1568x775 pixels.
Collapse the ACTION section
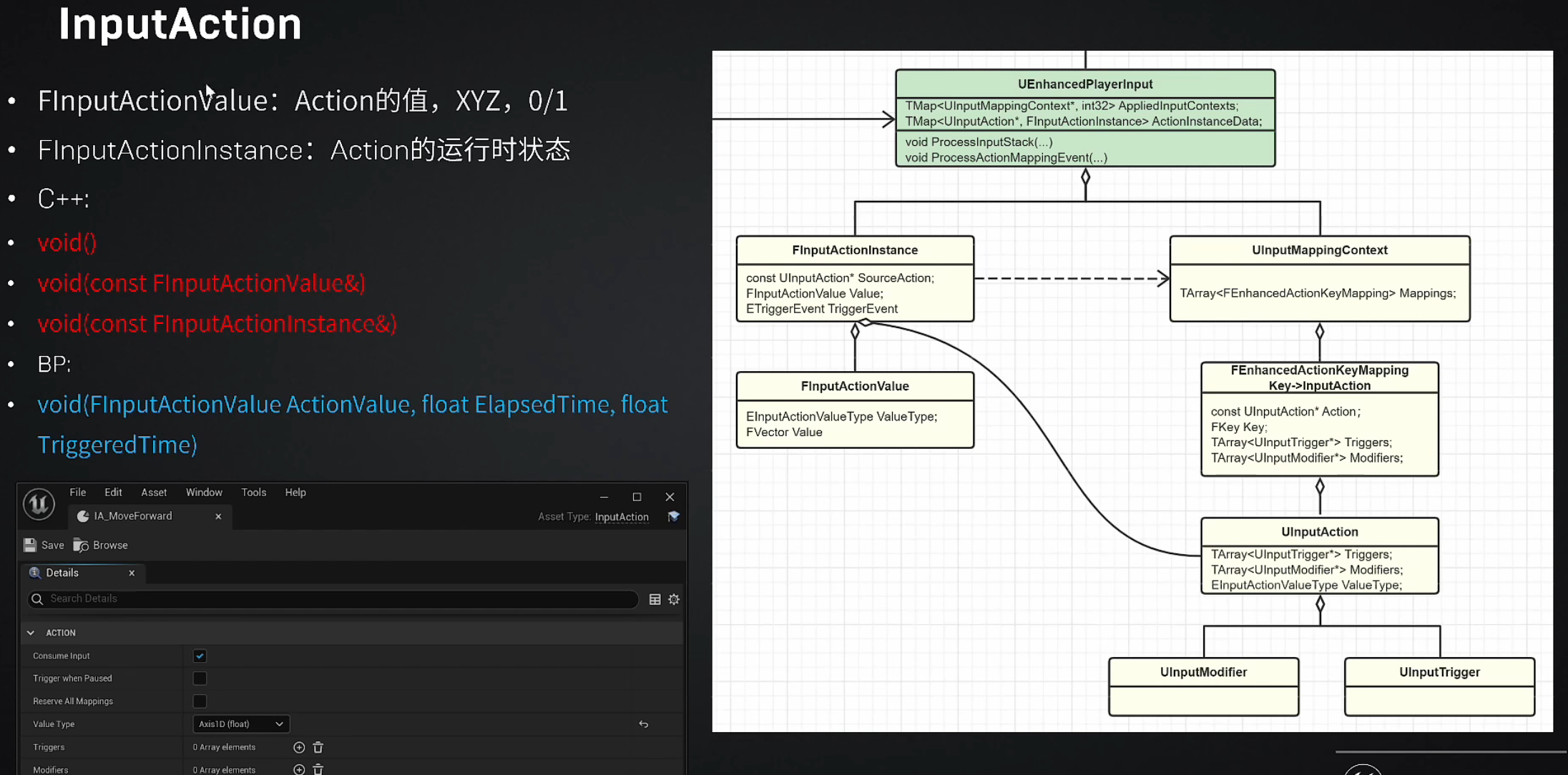pyautogui.click(x=31, y=633)
